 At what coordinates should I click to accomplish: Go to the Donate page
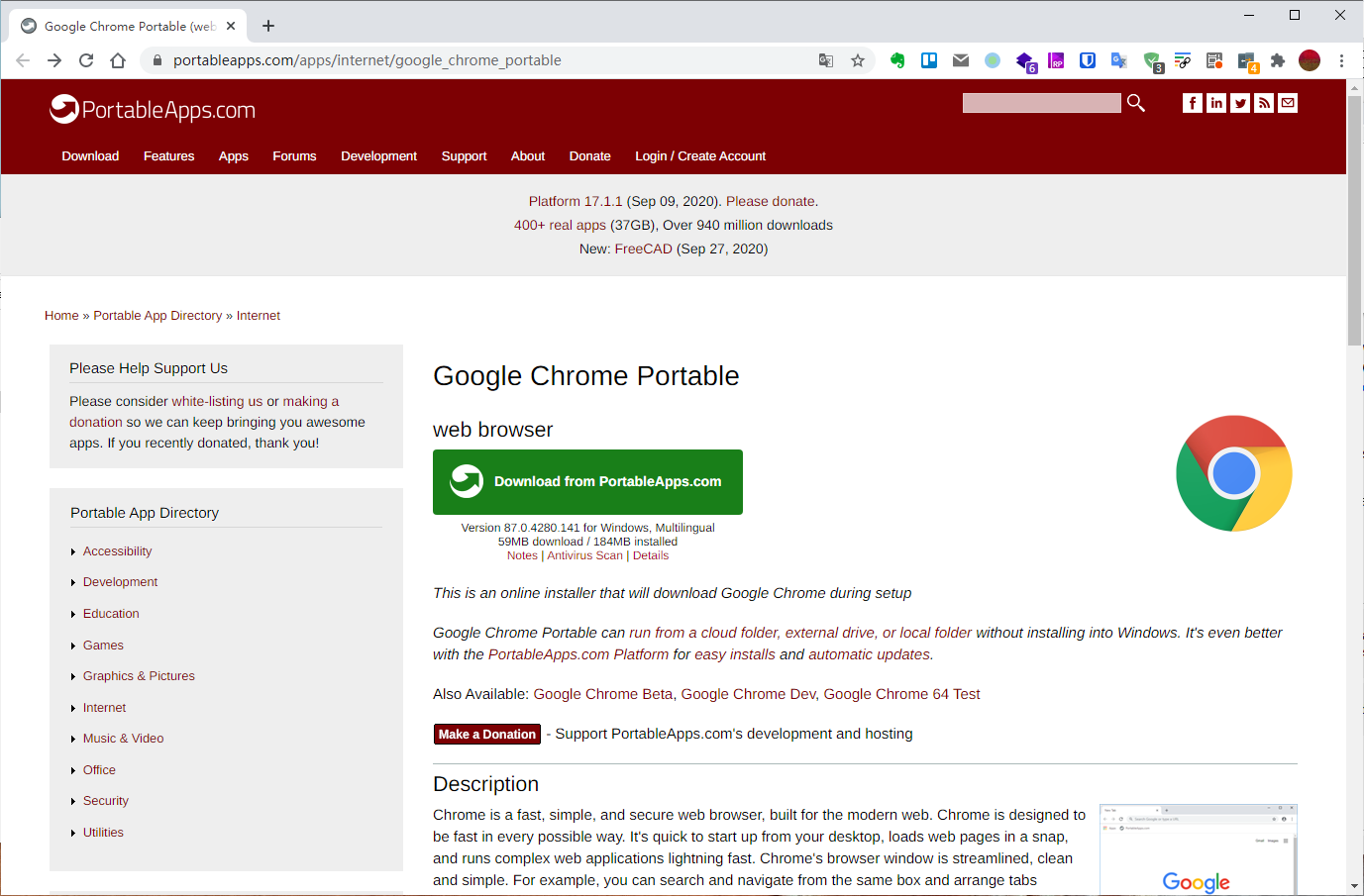(x=590, y=156)
